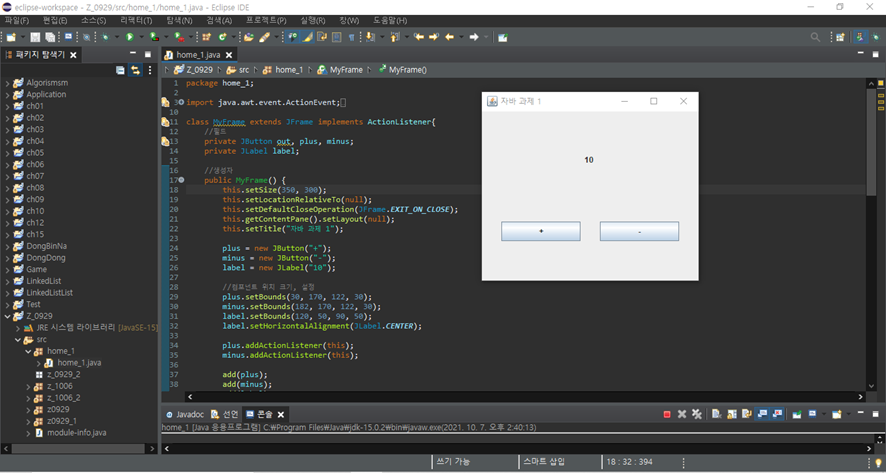Switch to the Debug perspective icon

point(874,37)
